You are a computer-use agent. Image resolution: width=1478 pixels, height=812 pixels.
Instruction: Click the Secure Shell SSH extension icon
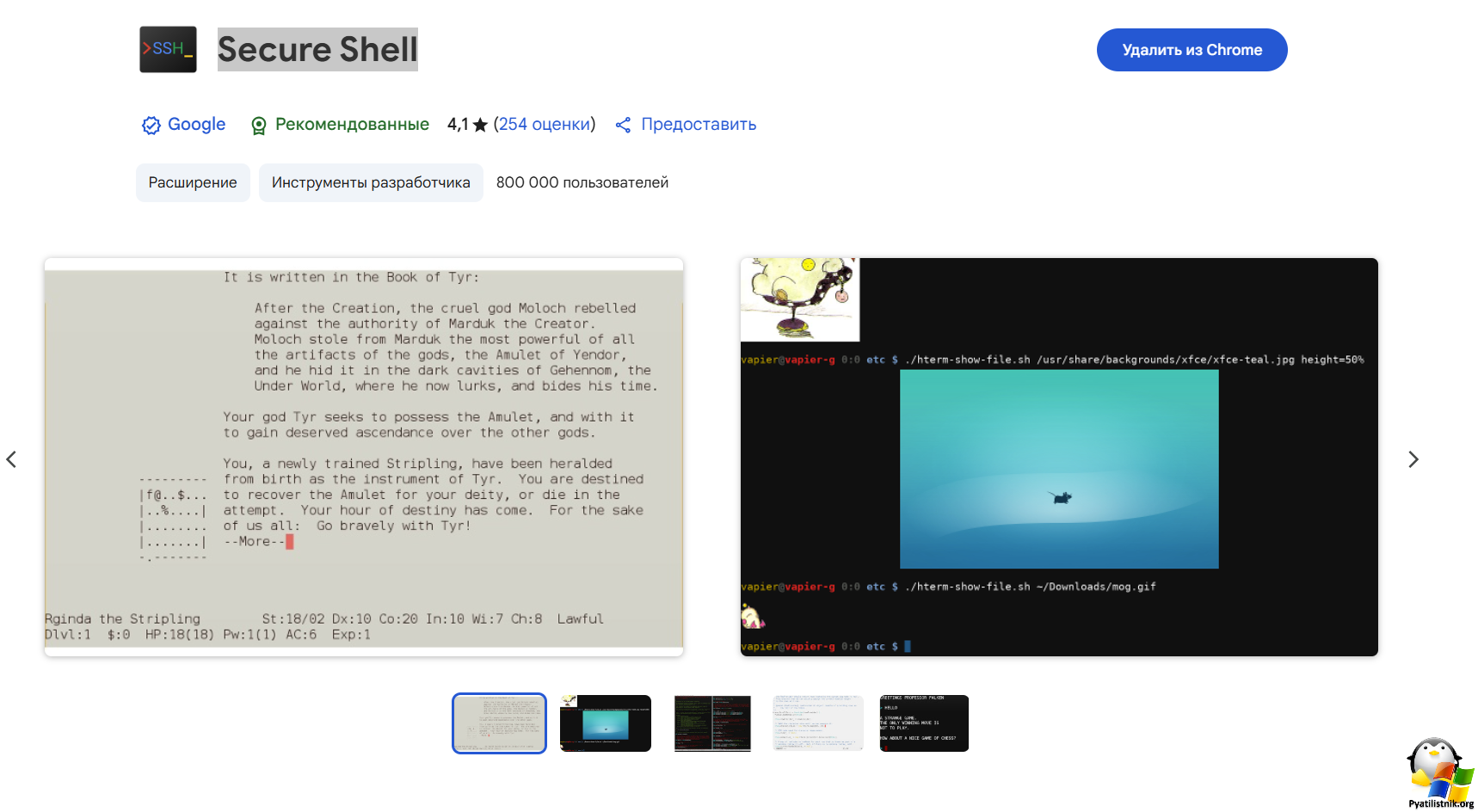pyautogui.click(x=168, y=49)
